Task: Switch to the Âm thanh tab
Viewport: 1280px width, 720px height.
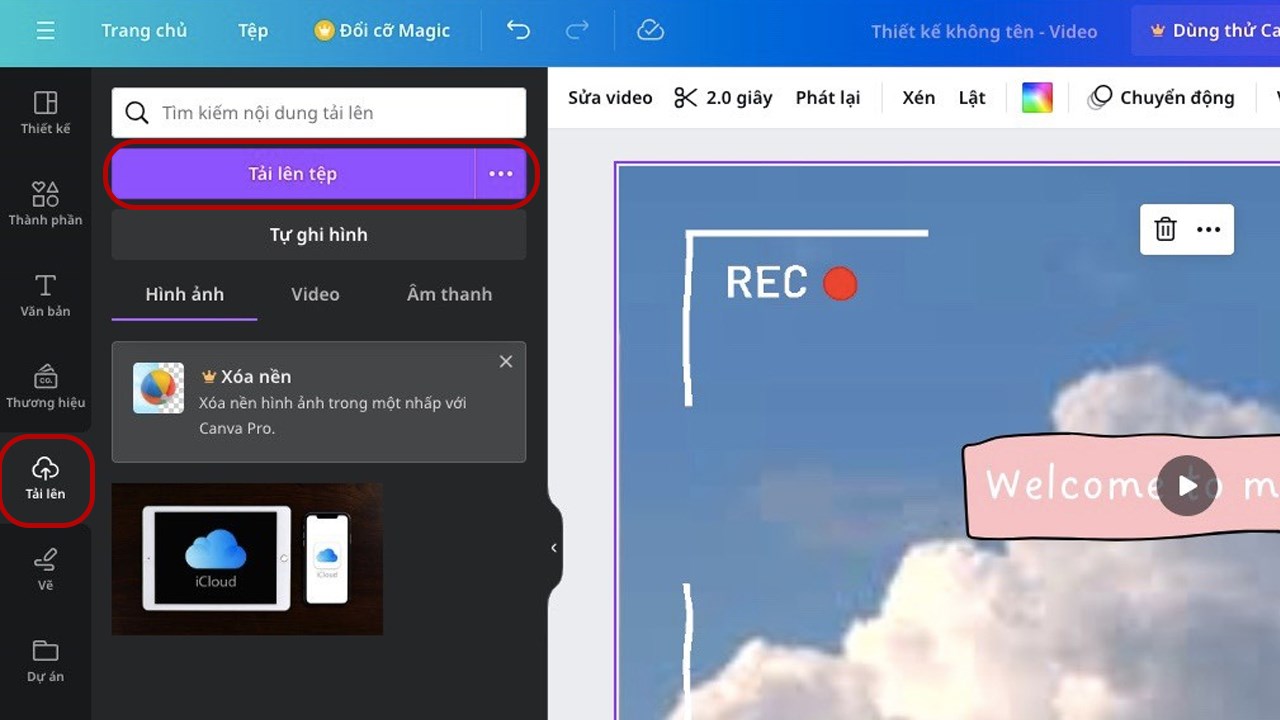Action: tap(449, 294)
